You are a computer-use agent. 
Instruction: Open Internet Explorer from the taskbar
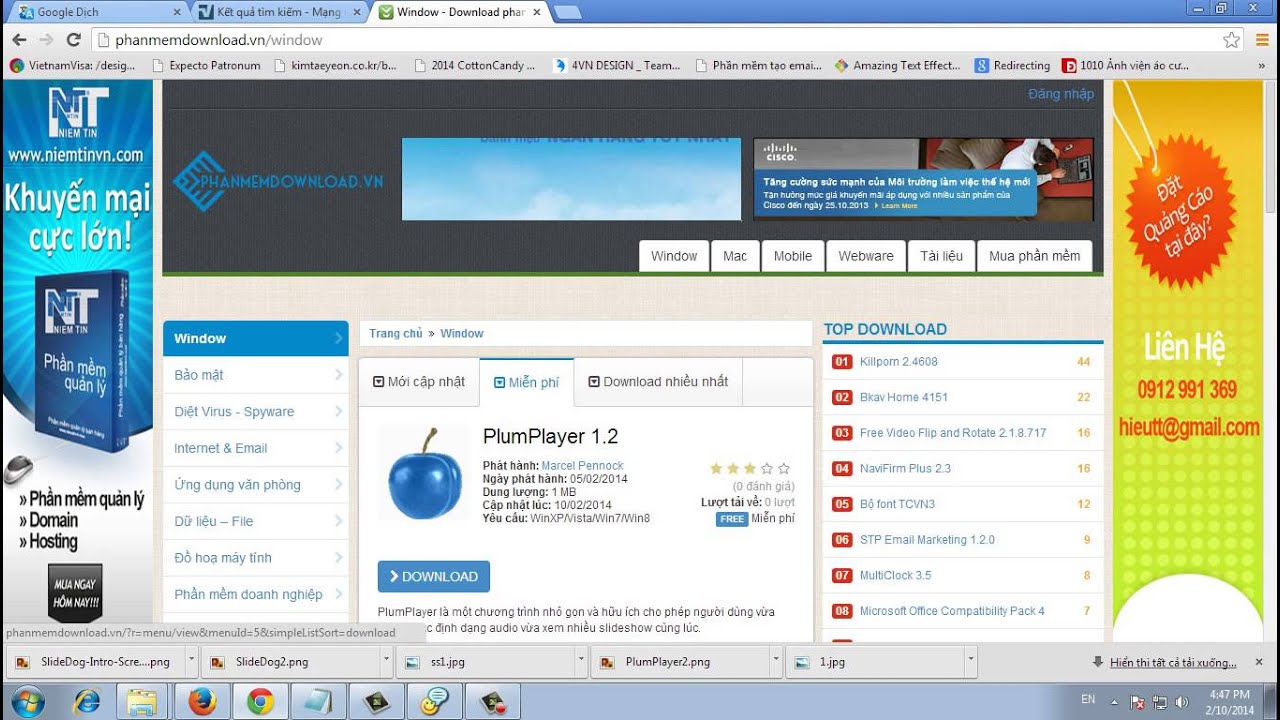pyautogui.click(x=87, y=702)
